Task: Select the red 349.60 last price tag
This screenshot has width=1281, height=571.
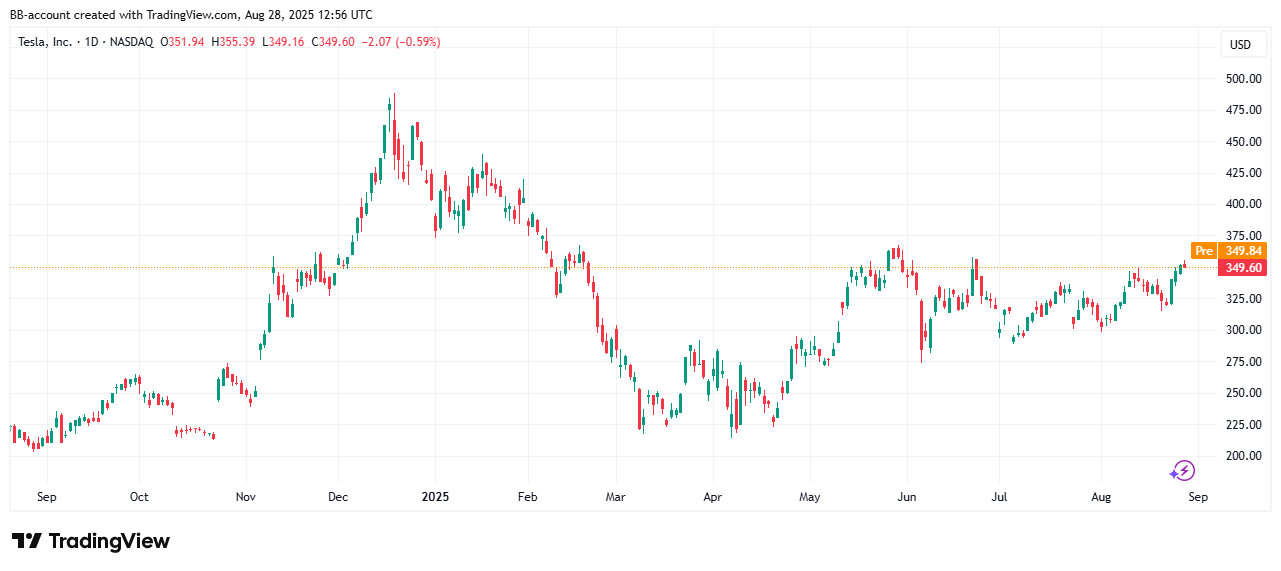Action: [x=1243, y=267]
